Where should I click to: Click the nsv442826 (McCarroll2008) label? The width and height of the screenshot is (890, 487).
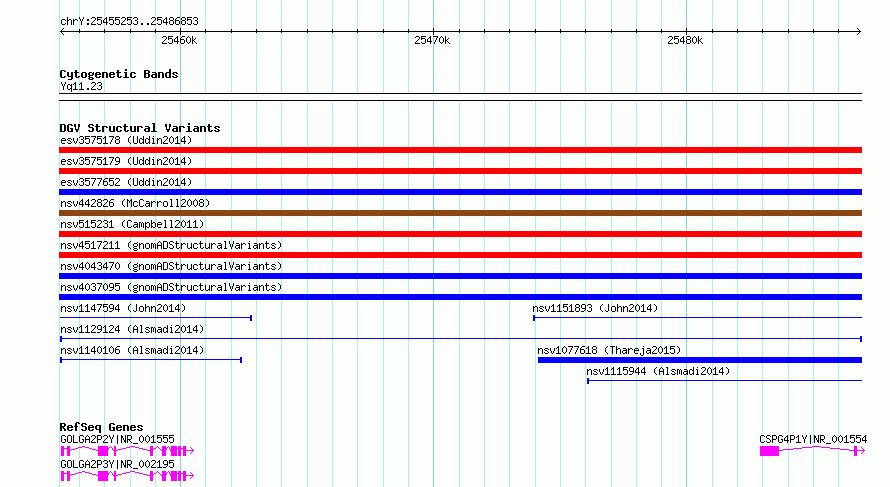pos(135,203)
